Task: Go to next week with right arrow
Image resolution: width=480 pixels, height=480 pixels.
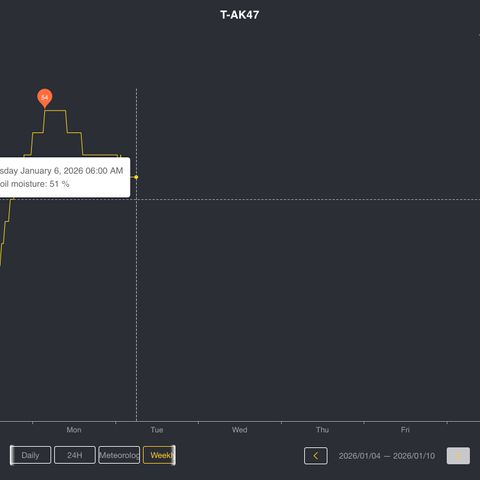Action: [458, 456]
